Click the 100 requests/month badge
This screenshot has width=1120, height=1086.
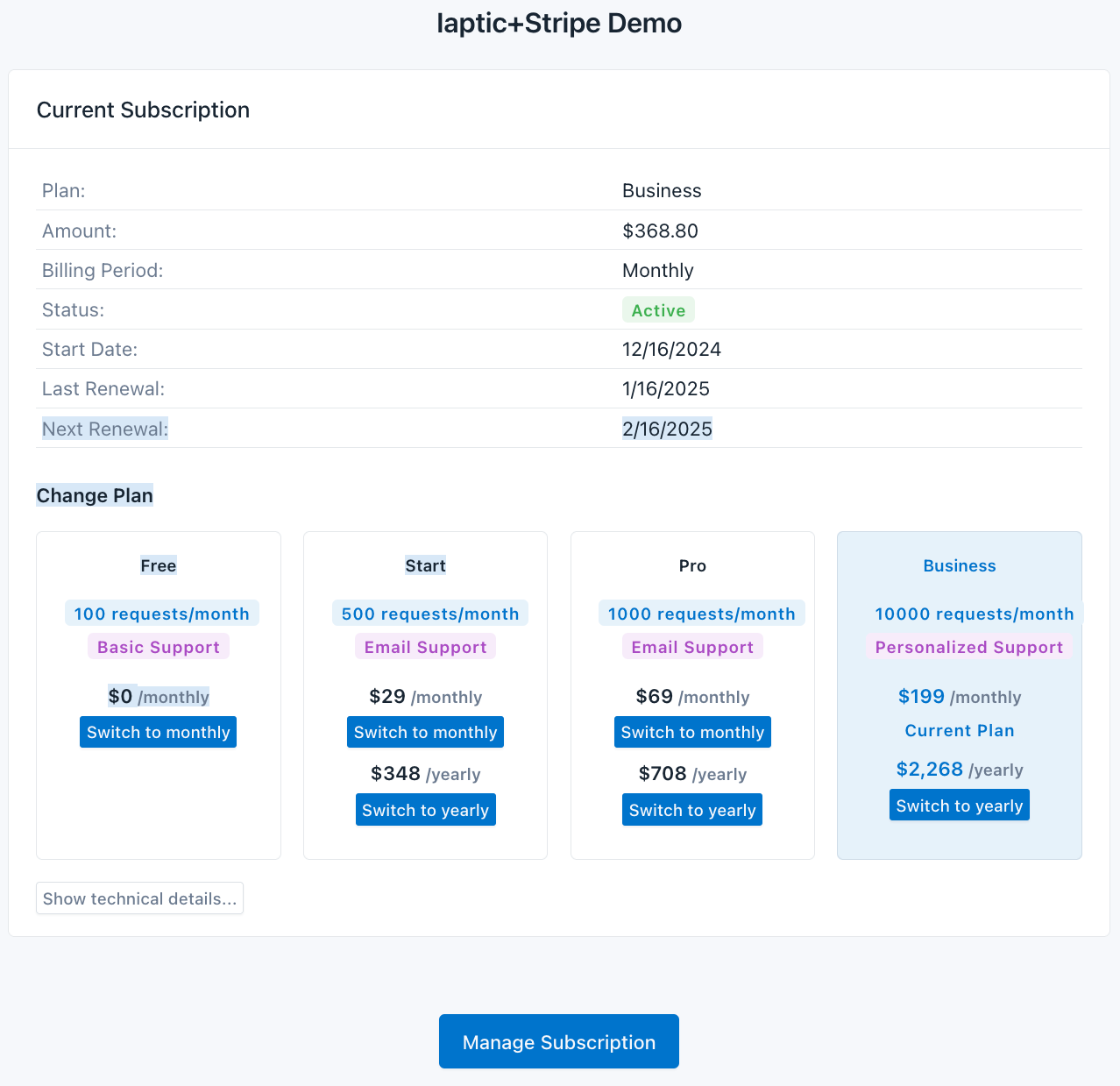(162, 614)
